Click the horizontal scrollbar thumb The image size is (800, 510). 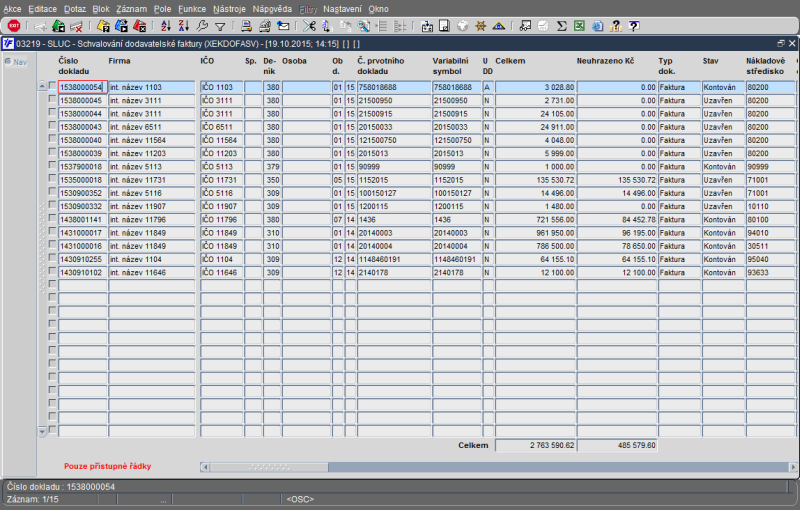(269, 467)
